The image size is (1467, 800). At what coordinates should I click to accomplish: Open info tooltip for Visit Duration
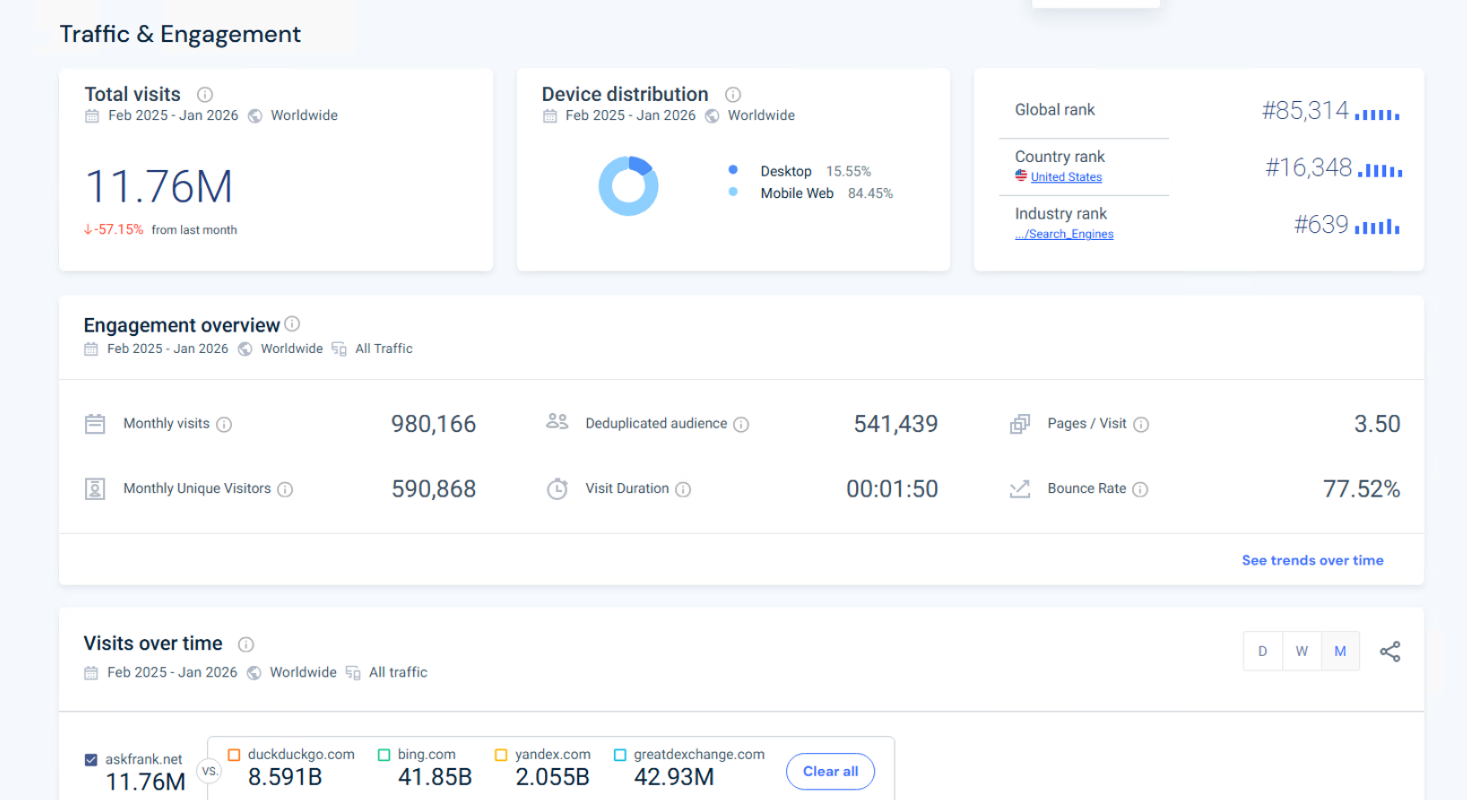coord(683,489)
